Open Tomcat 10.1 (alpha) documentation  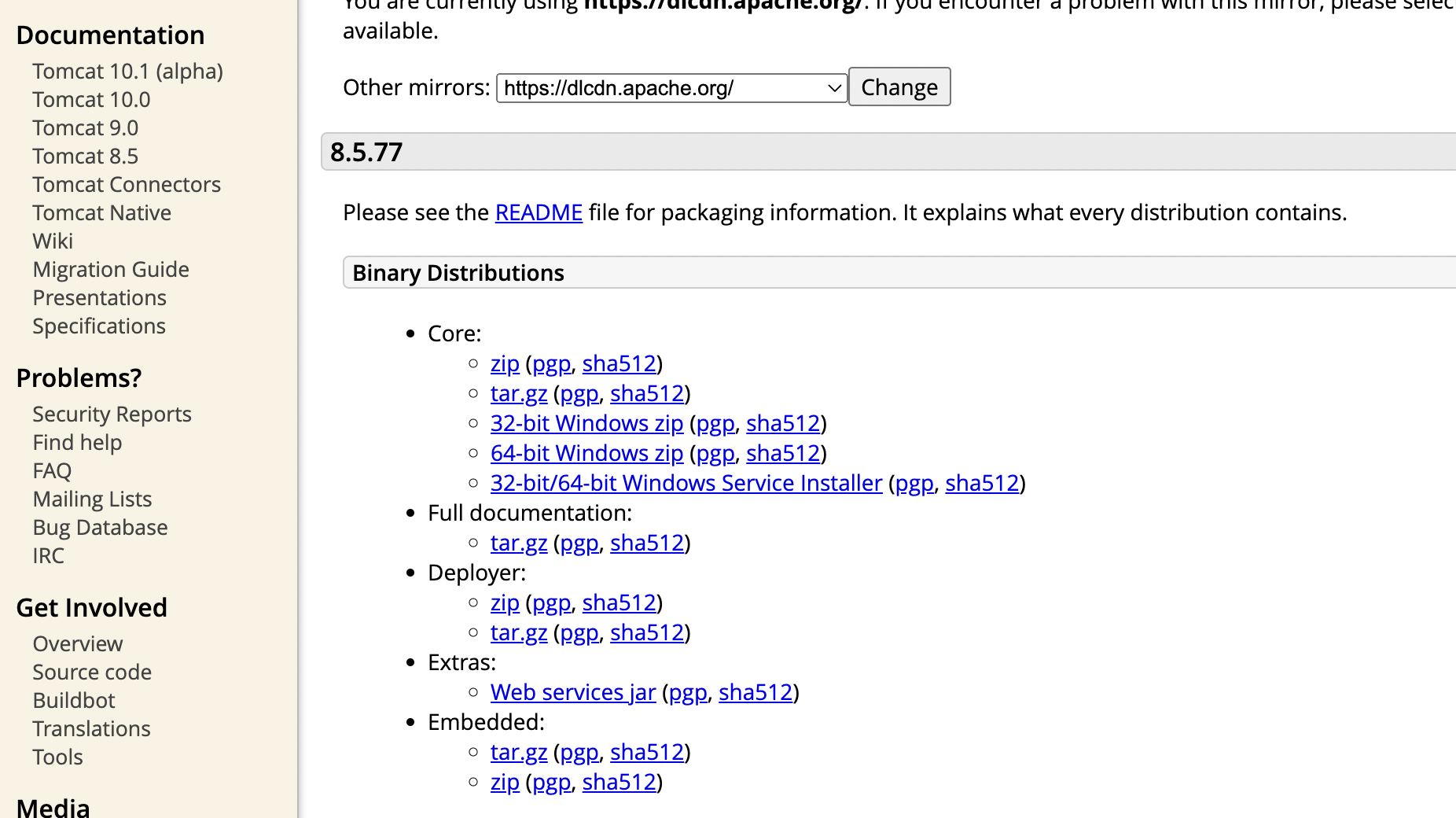point(127,72)
